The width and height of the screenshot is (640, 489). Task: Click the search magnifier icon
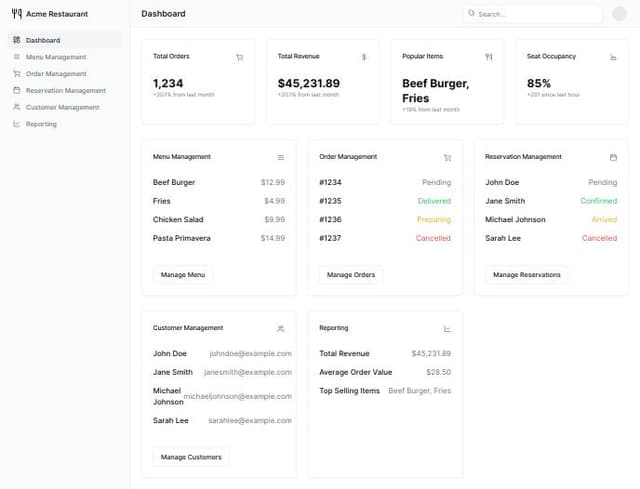coord(471,13)
